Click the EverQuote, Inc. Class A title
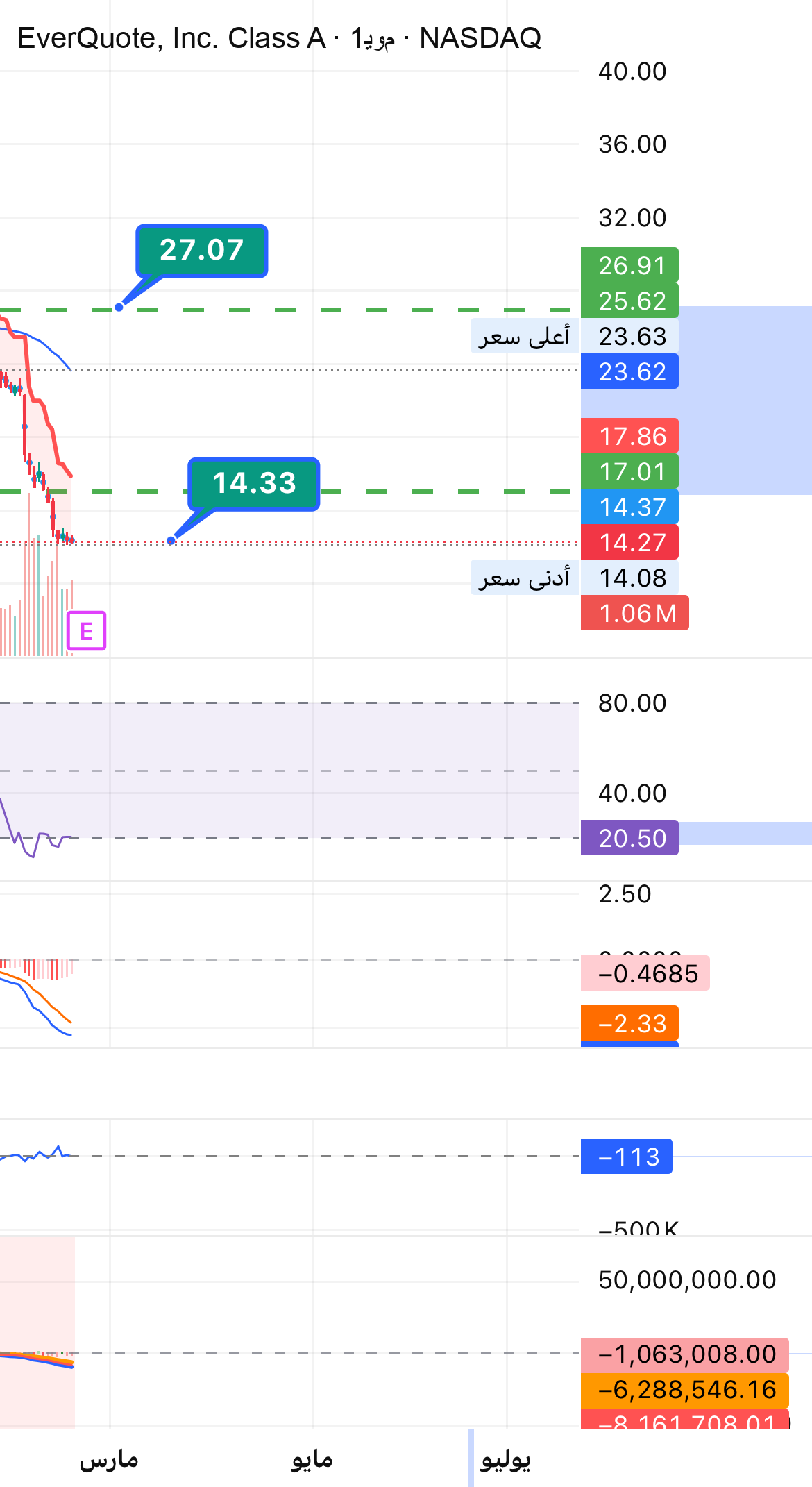812x1487 pixels. (171, 38)
